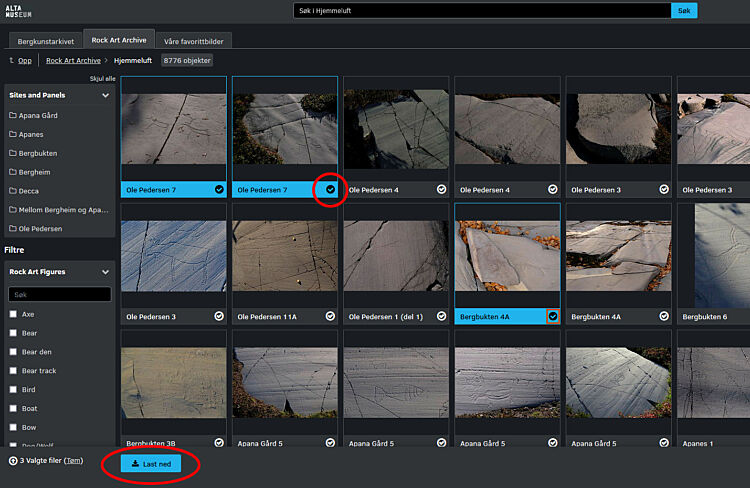Open the first Ole Pedersen 7 thumbnail
750x488 pixels.
coord(174,129)
